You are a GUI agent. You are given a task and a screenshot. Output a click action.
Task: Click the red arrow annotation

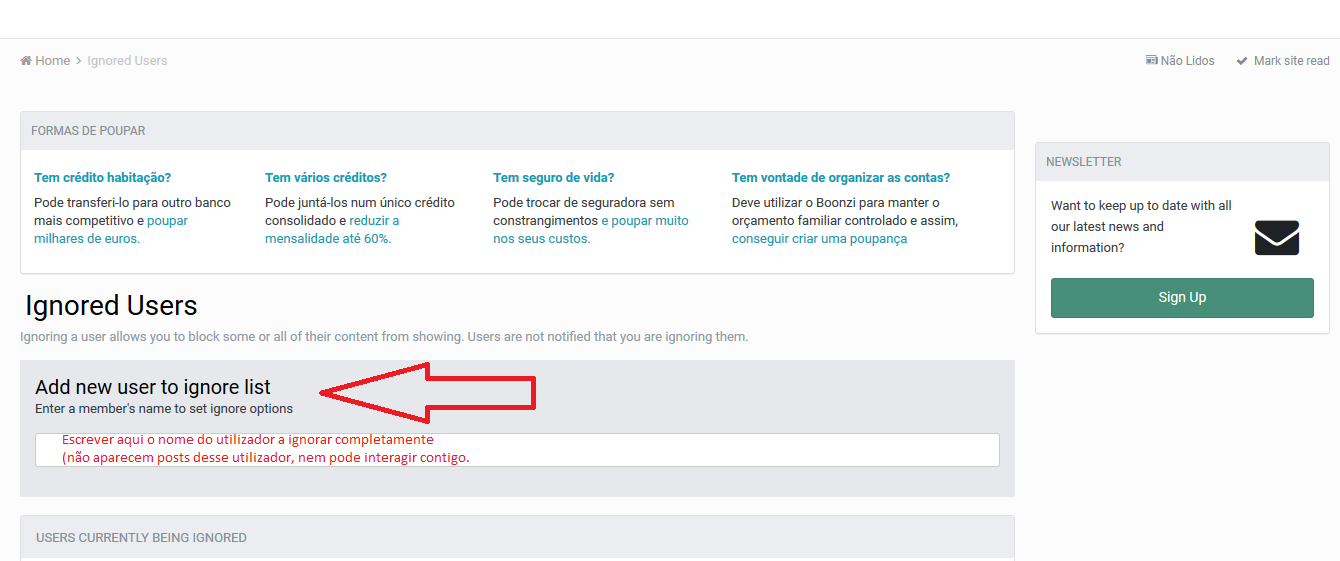click(x=430, y=392)
